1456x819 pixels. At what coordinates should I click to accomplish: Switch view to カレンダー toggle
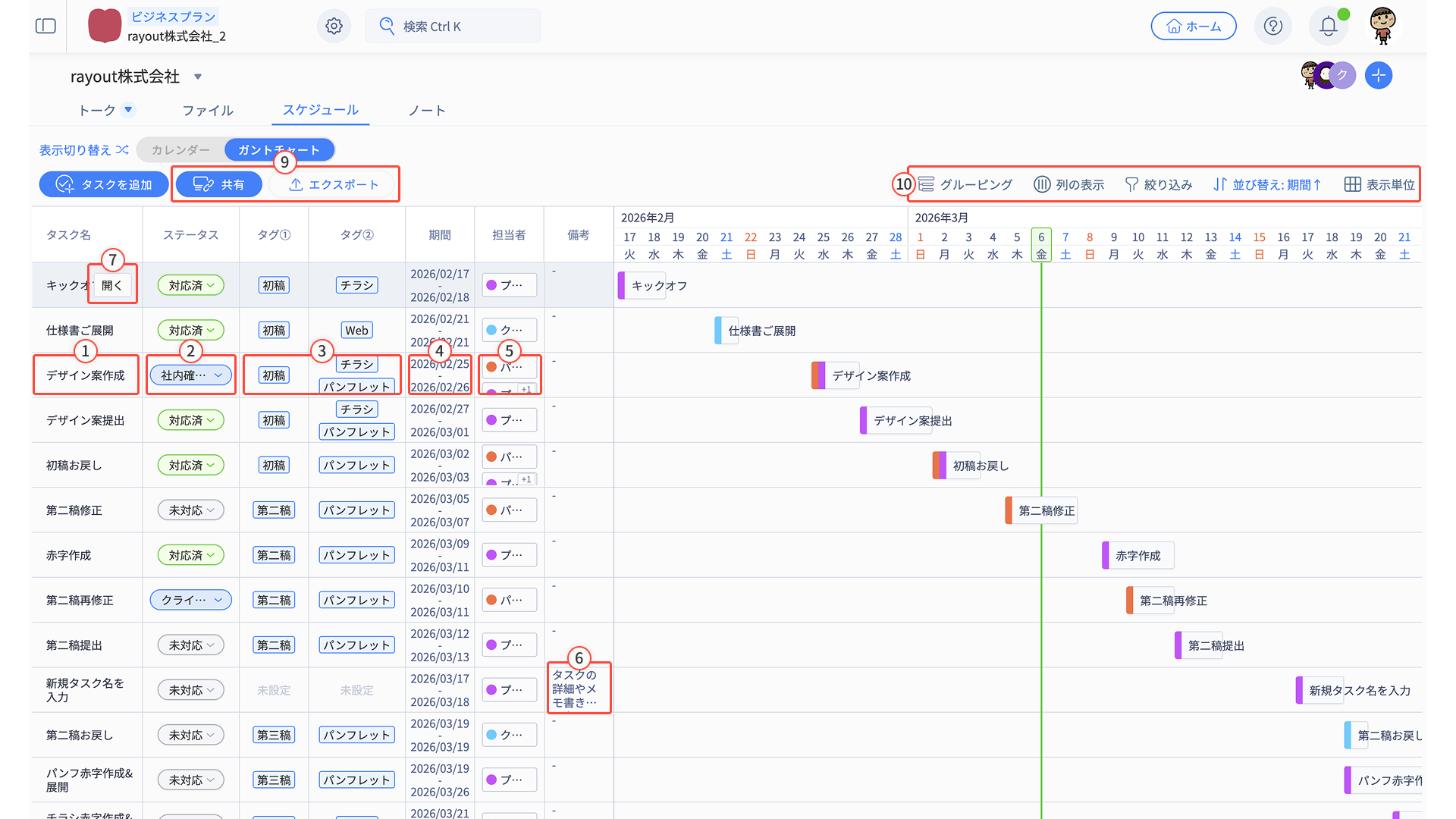[180, 150]
